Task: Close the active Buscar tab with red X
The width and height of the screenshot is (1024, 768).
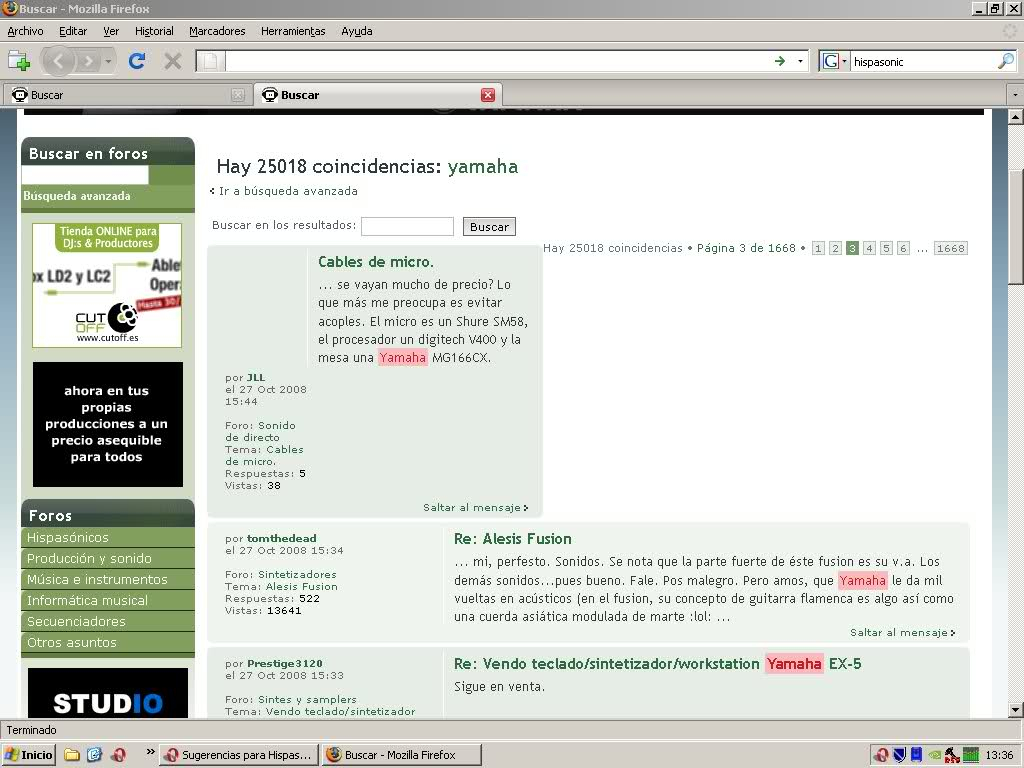Action: (488, 95)
